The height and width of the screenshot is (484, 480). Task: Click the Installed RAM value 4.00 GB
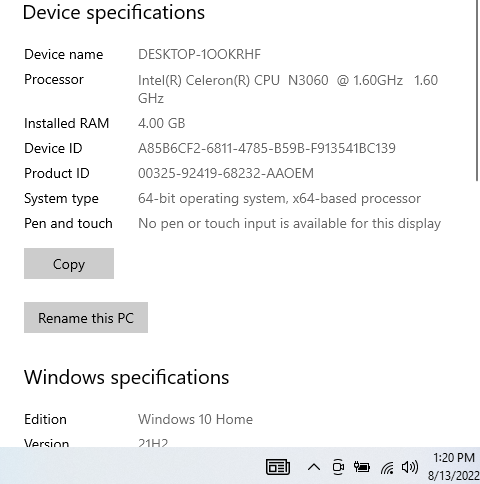click(x=161, y=123)
